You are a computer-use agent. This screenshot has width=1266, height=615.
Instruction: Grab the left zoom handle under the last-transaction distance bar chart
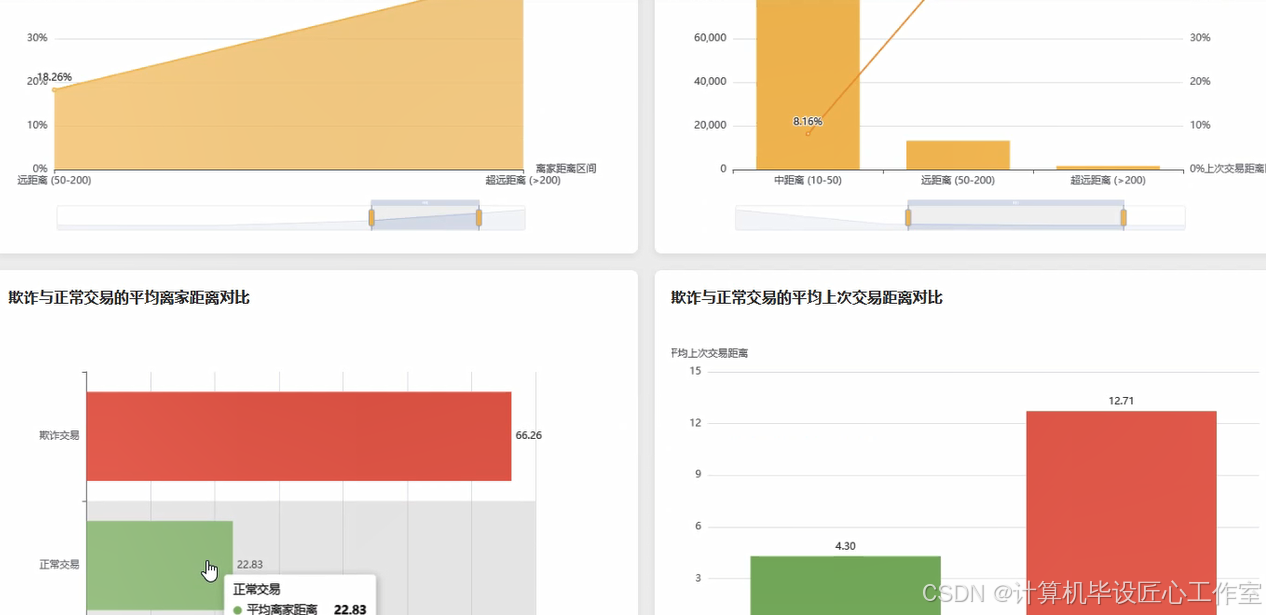pos(908,217)
